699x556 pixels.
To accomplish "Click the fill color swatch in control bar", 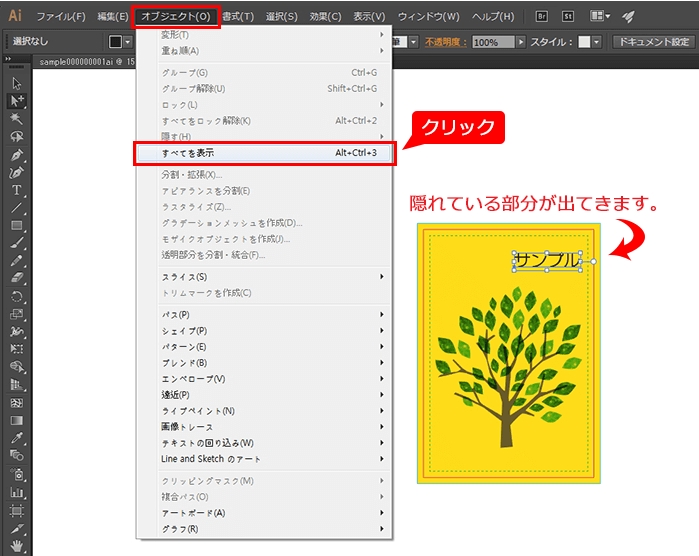I will 115,41.
